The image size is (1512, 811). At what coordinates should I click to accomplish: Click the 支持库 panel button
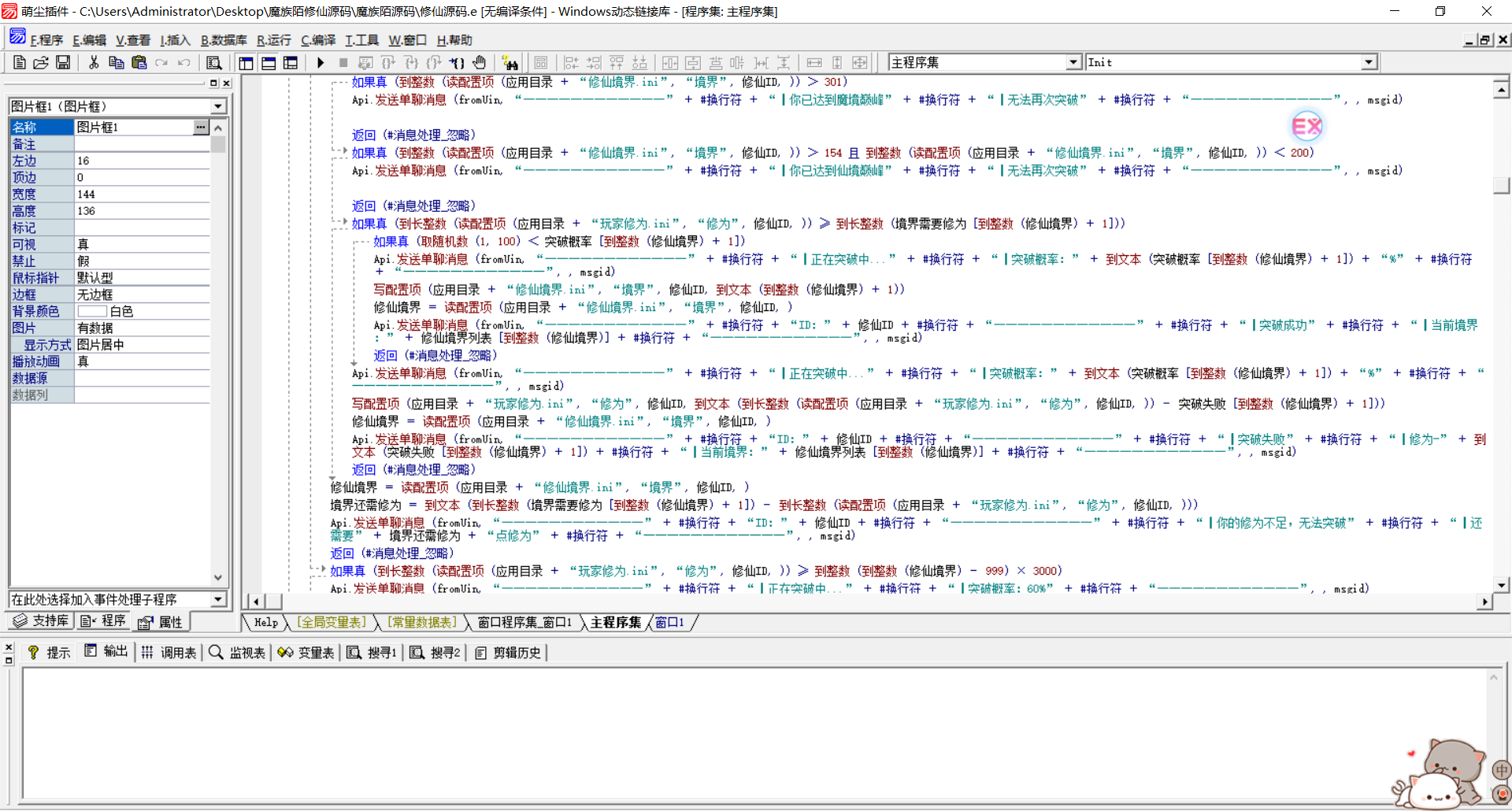click(42, 621)
